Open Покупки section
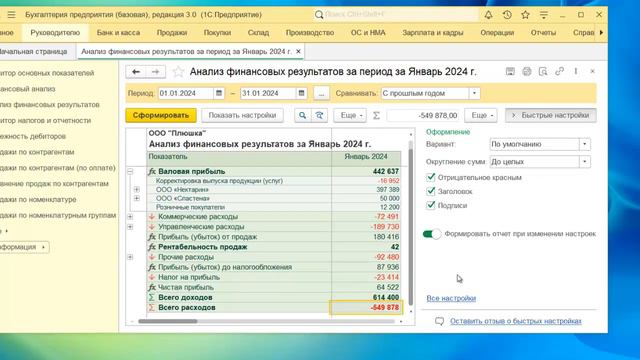This screenshot has width=640, height=360. (x=217, y=33)
